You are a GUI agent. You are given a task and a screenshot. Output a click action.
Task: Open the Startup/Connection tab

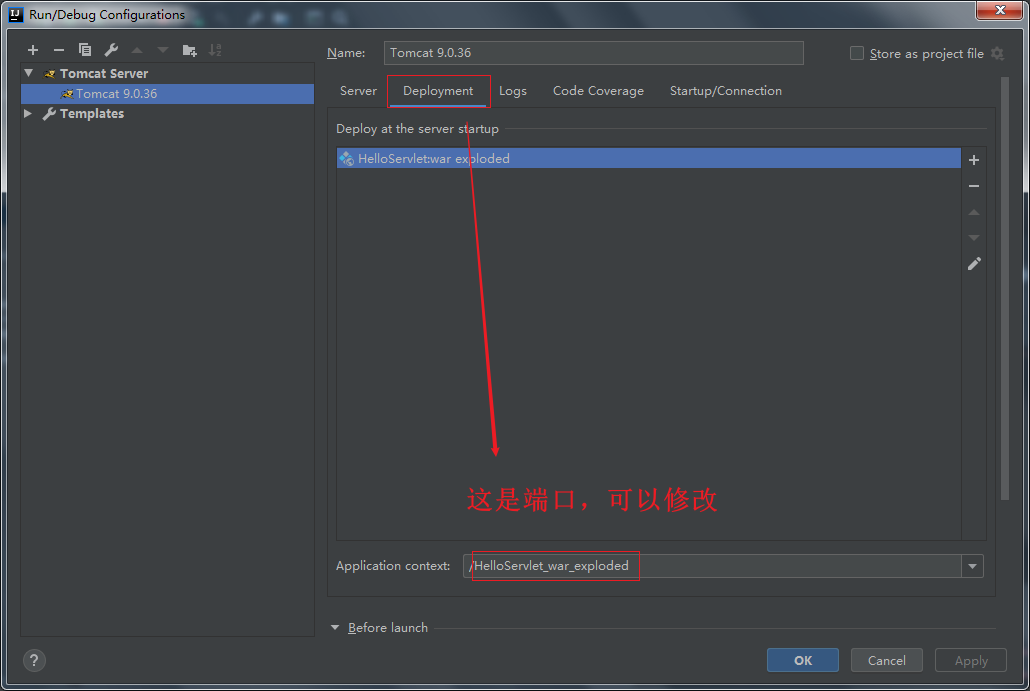(726, 91)
